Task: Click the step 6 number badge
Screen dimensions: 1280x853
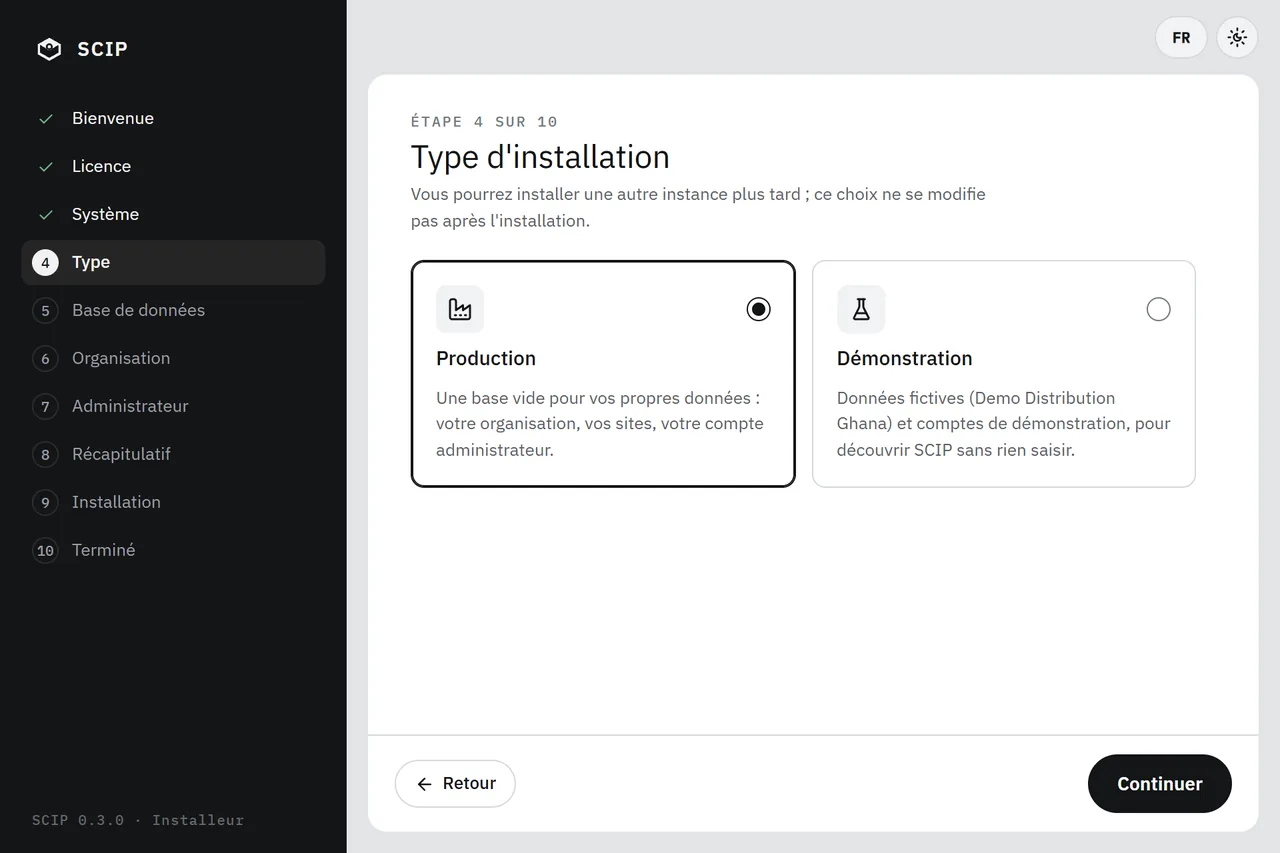Action: [45, 358]
